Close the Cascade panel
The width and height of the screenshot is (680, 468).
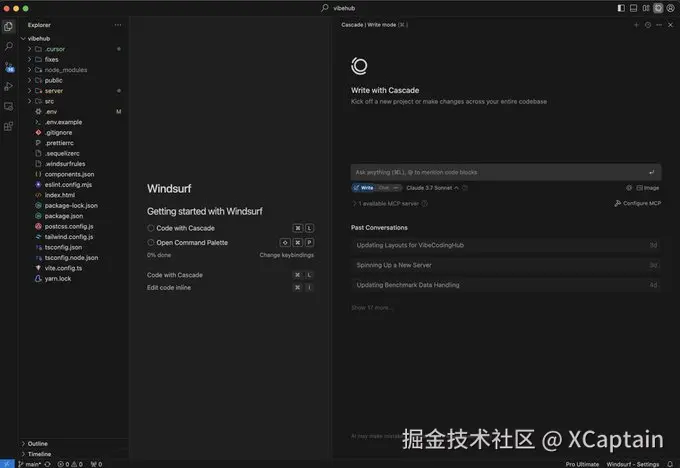coord(670,25)
